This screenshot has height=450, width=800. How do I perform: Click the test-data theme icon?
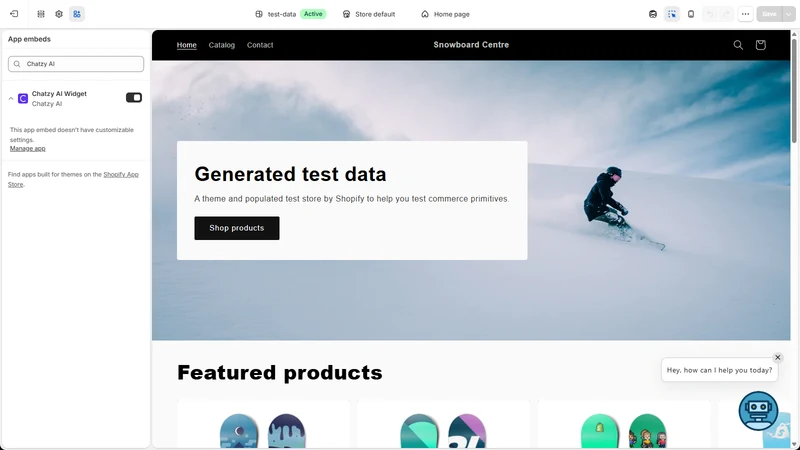pyautogui.click(x=259, y=14)
